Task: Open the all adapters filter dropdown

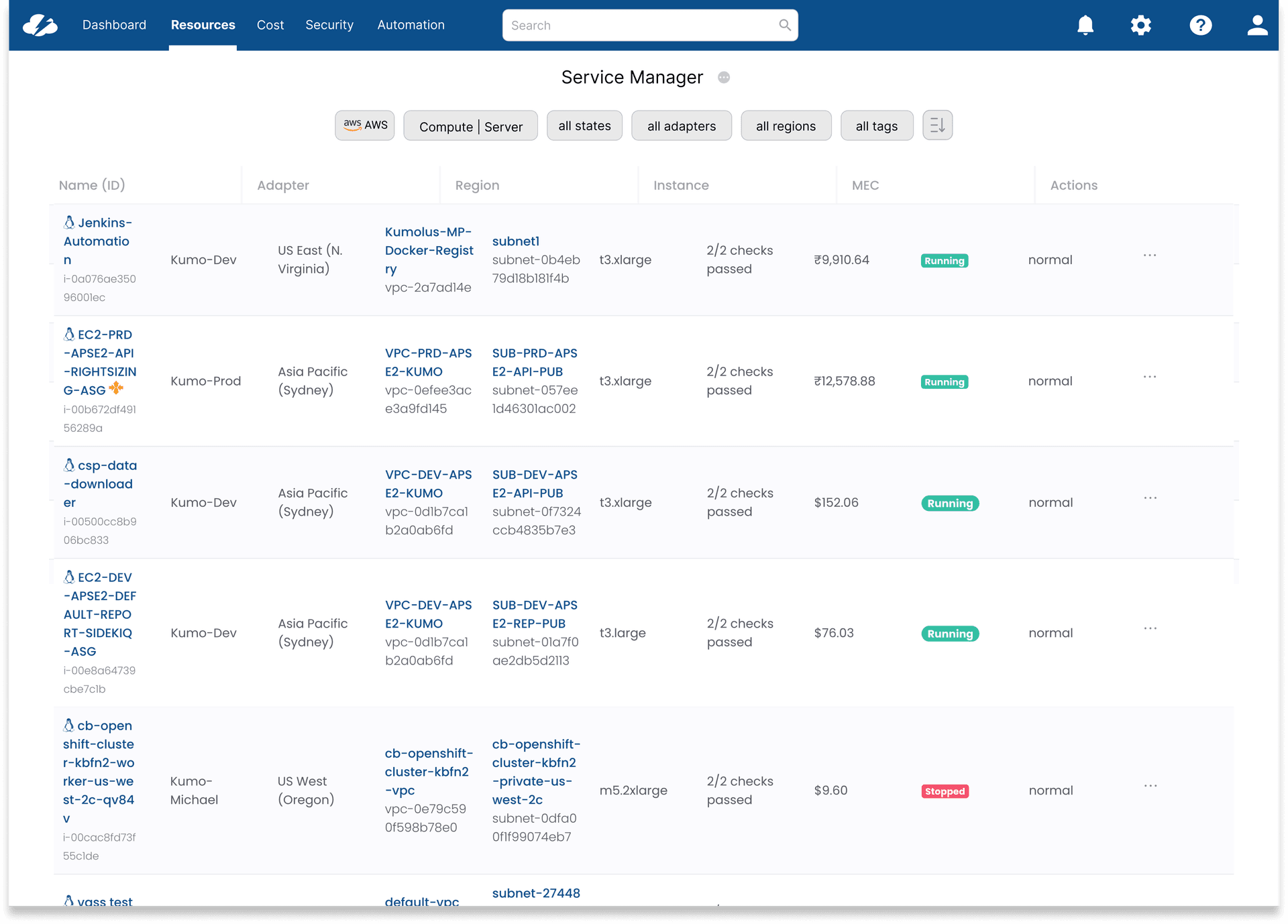Action: click(x=682, y=125)
